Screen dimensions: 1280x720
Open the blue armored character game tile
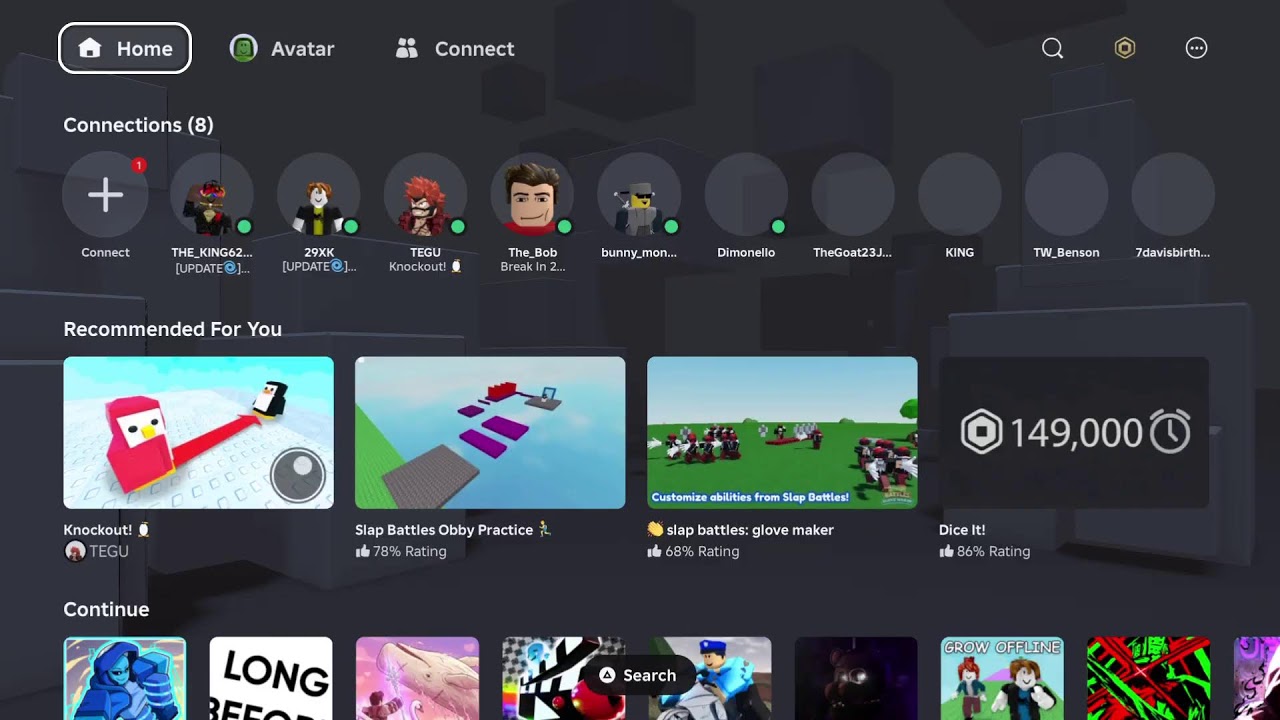(125, 678)
